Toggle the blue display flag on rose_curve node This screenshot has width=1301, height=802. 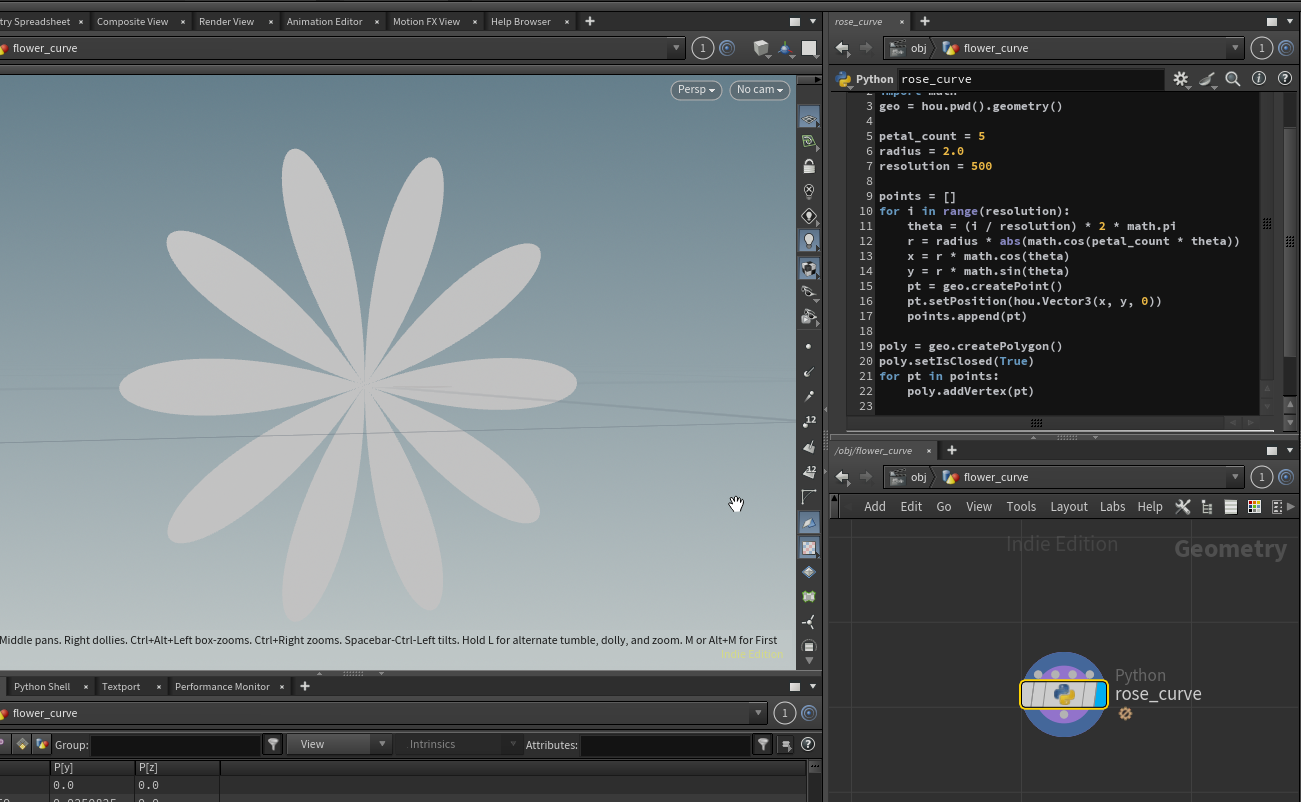(1100, 694)
